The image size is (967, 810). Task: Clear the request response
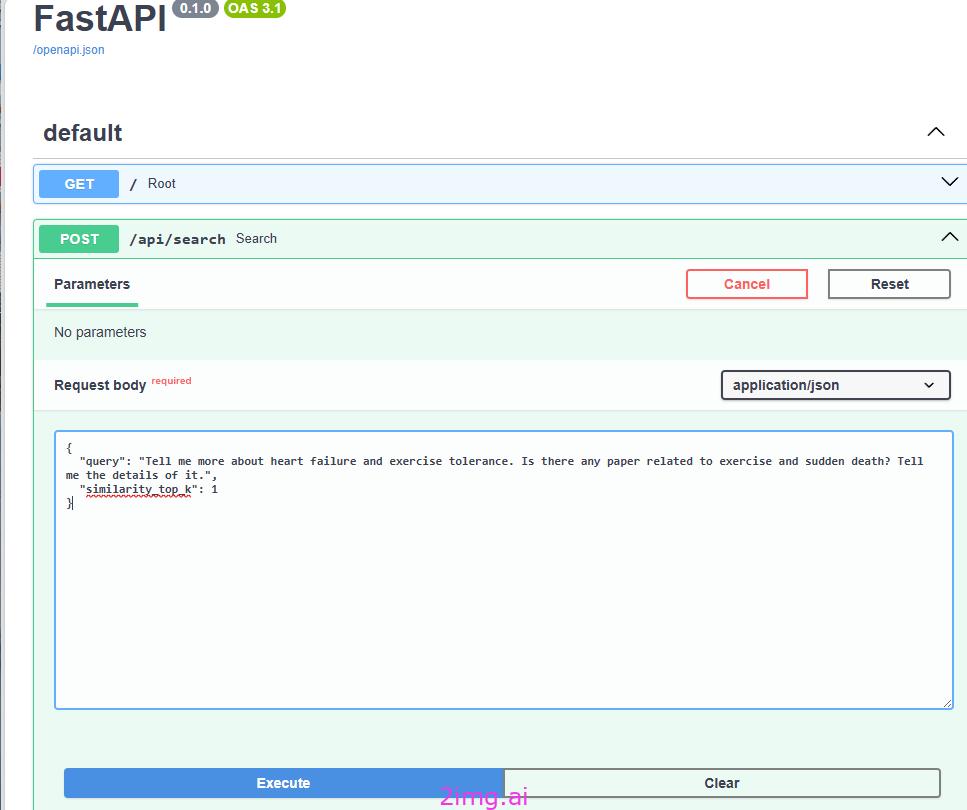point(722,783)
